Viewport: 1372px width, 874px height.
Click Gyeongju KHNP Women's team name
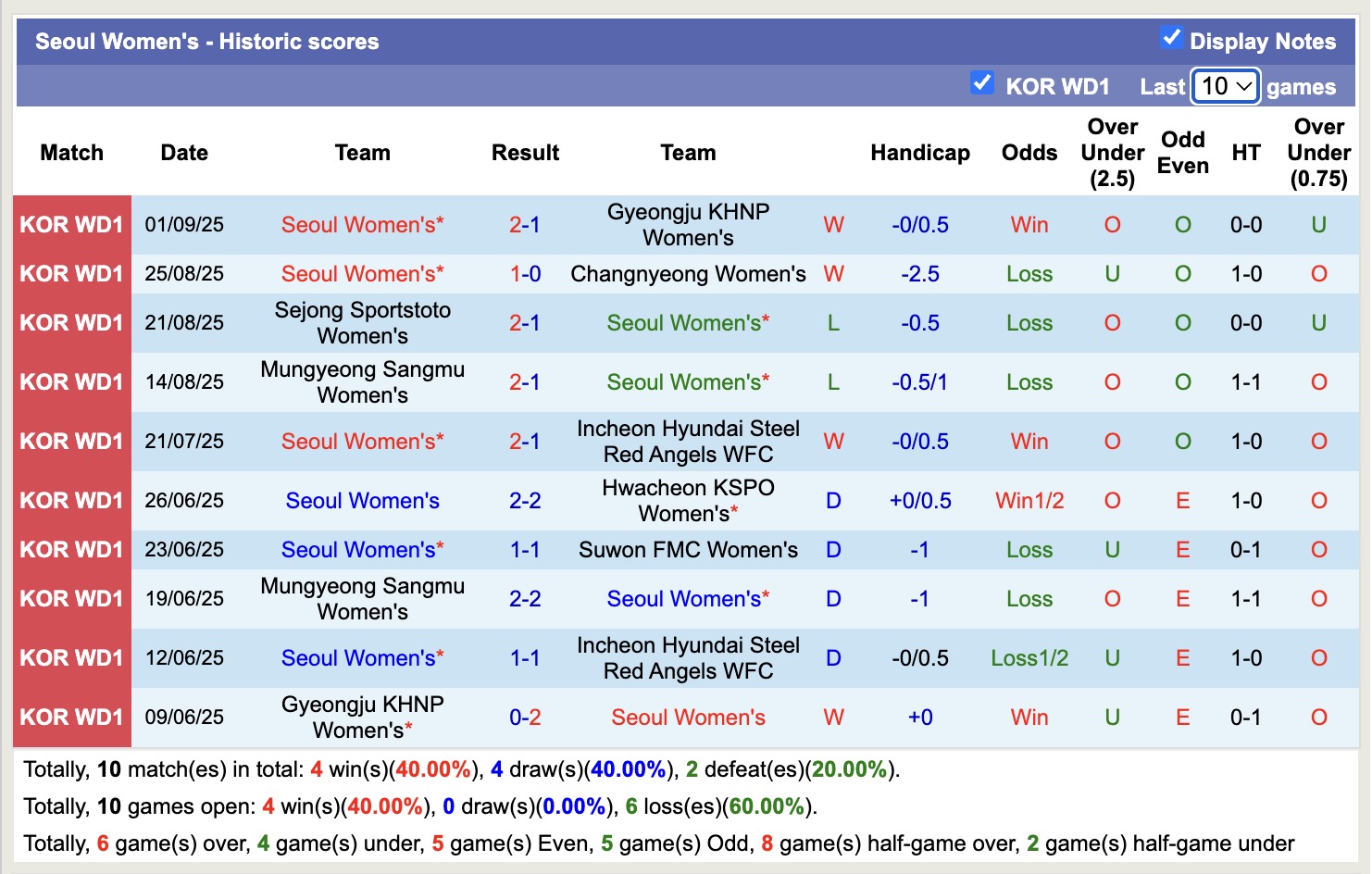pyautogui.click(x=688, y=224)
